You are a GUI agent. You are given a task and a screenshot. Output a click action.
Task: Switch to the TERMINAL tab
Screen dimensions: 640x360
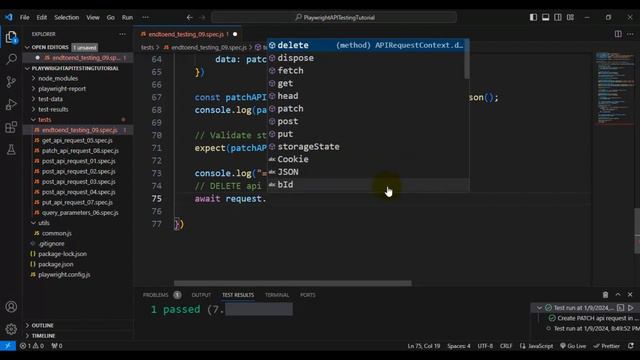(277, 295)
